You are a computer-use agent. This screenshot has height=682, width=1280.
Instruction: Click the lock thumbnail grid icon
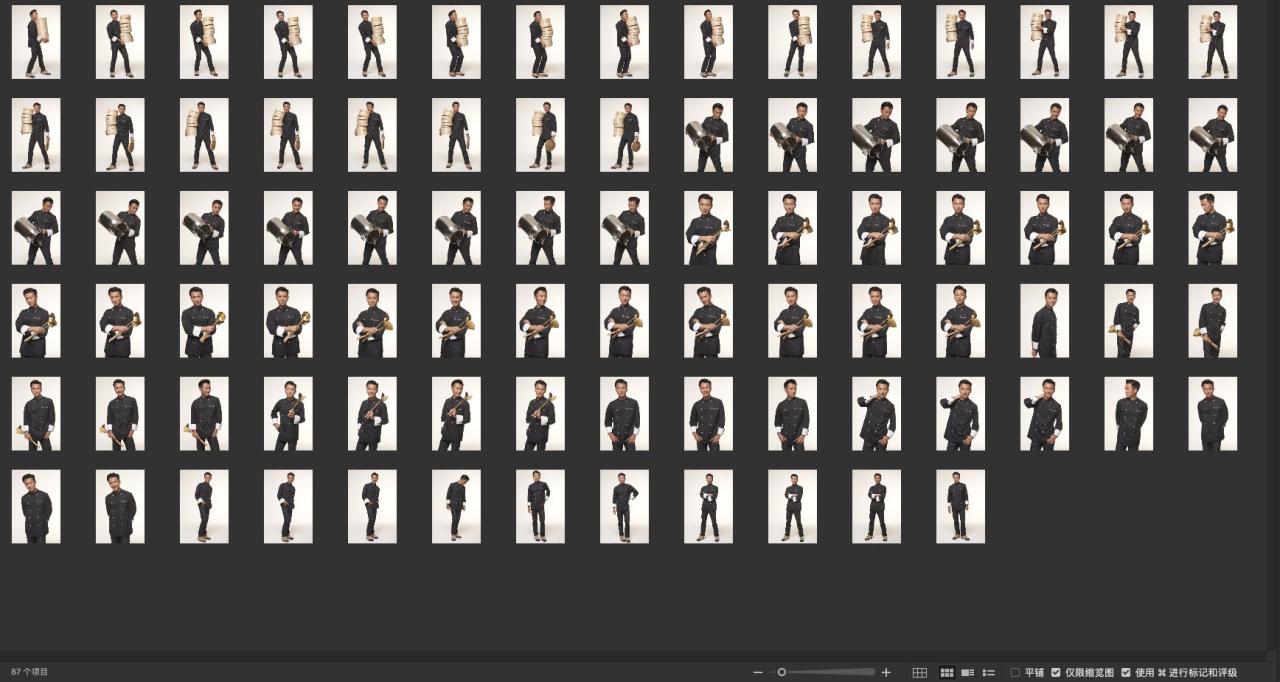click(920, 672)
